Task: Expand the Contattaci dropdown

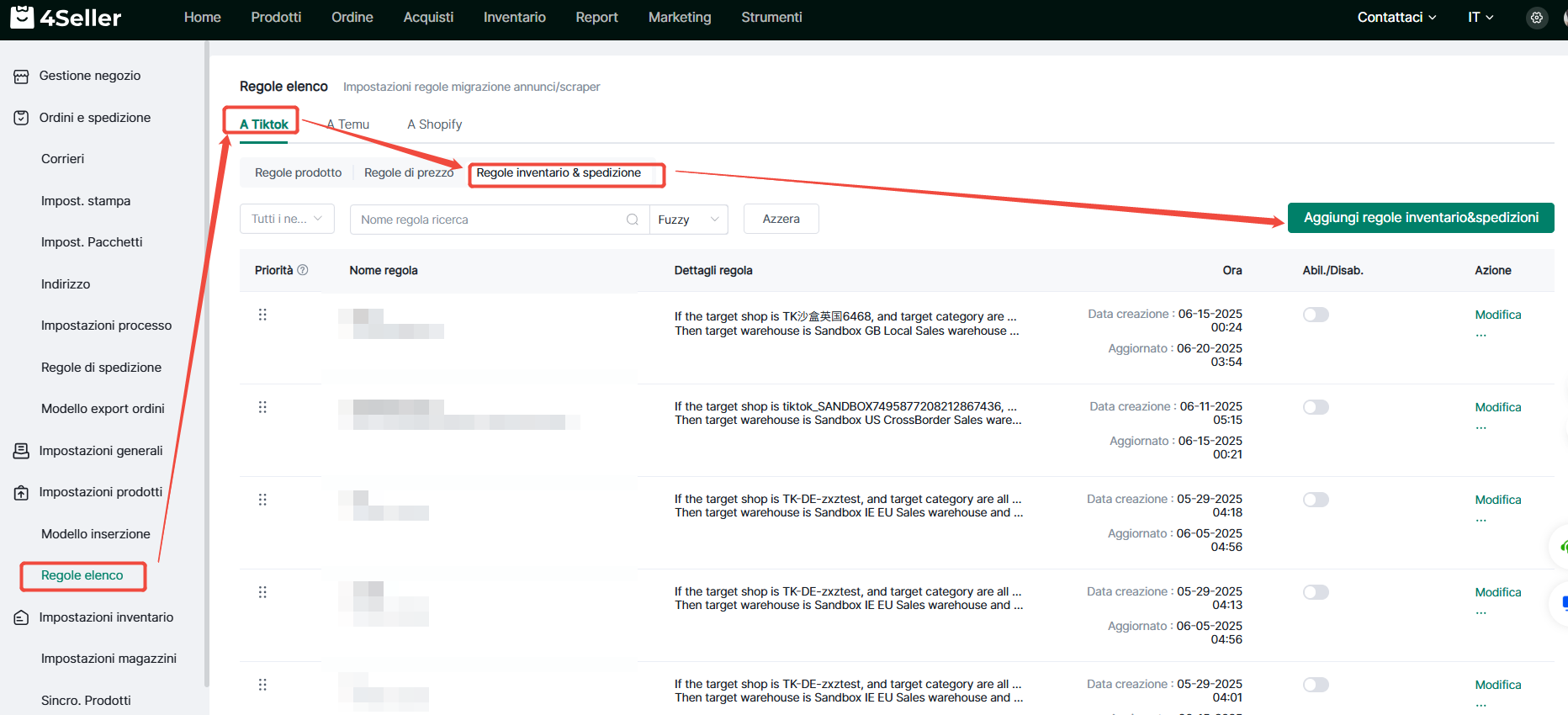Action: point(1396,17)
